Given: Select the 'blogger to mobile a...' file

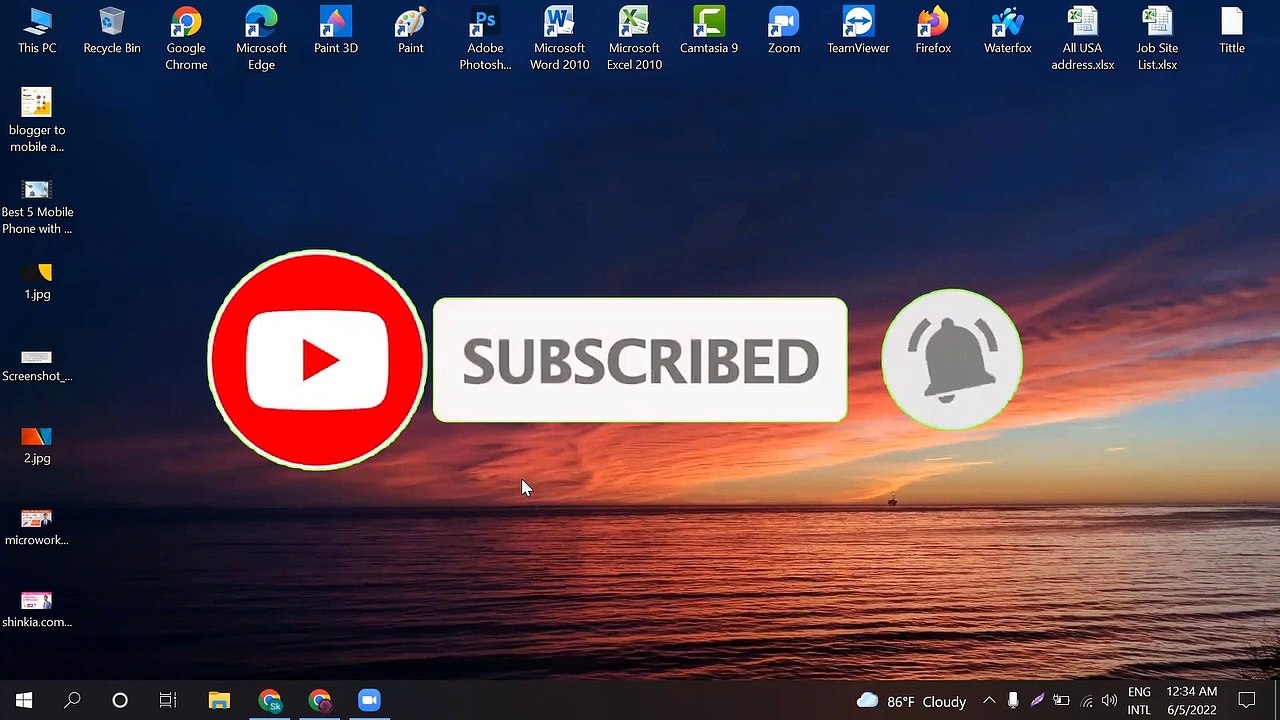Looking at the screenshot, I should click(37, 121).
